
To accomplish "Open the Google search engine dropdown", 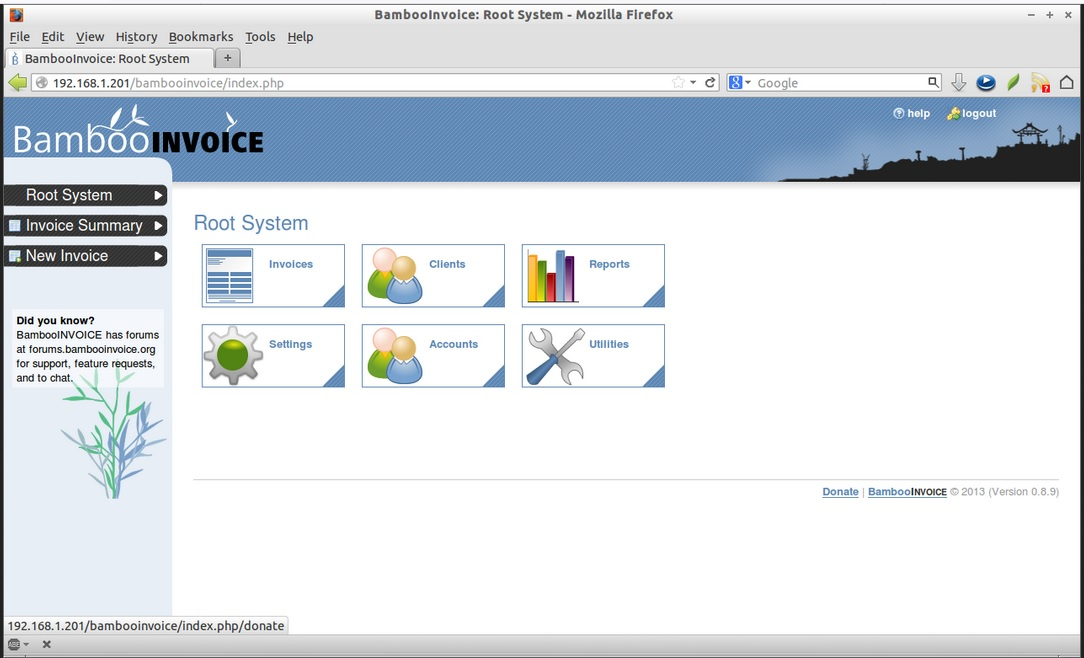I will point(739,83).
